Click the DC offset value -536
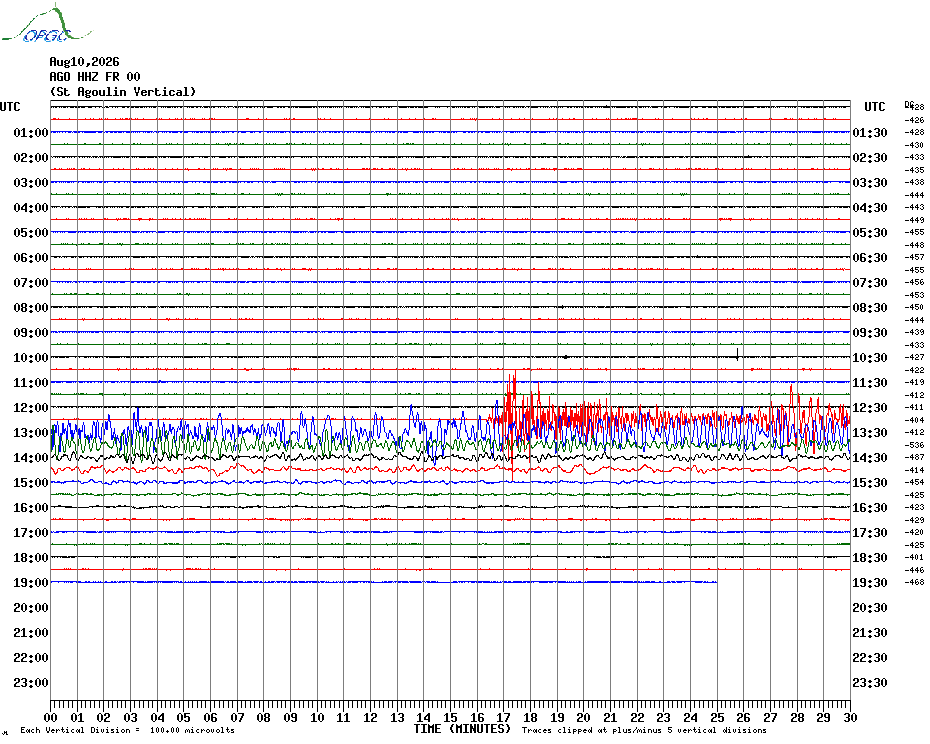Viewport: 930px width, 744px height. (x=915, y=445)
